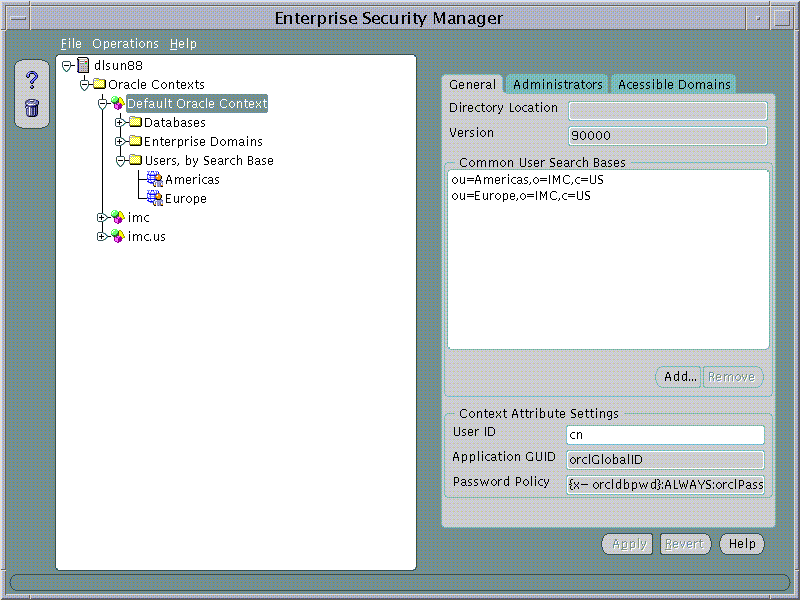800x600 pixels.
Task: Select Default Oracle Context tree label
Action: 197,104
